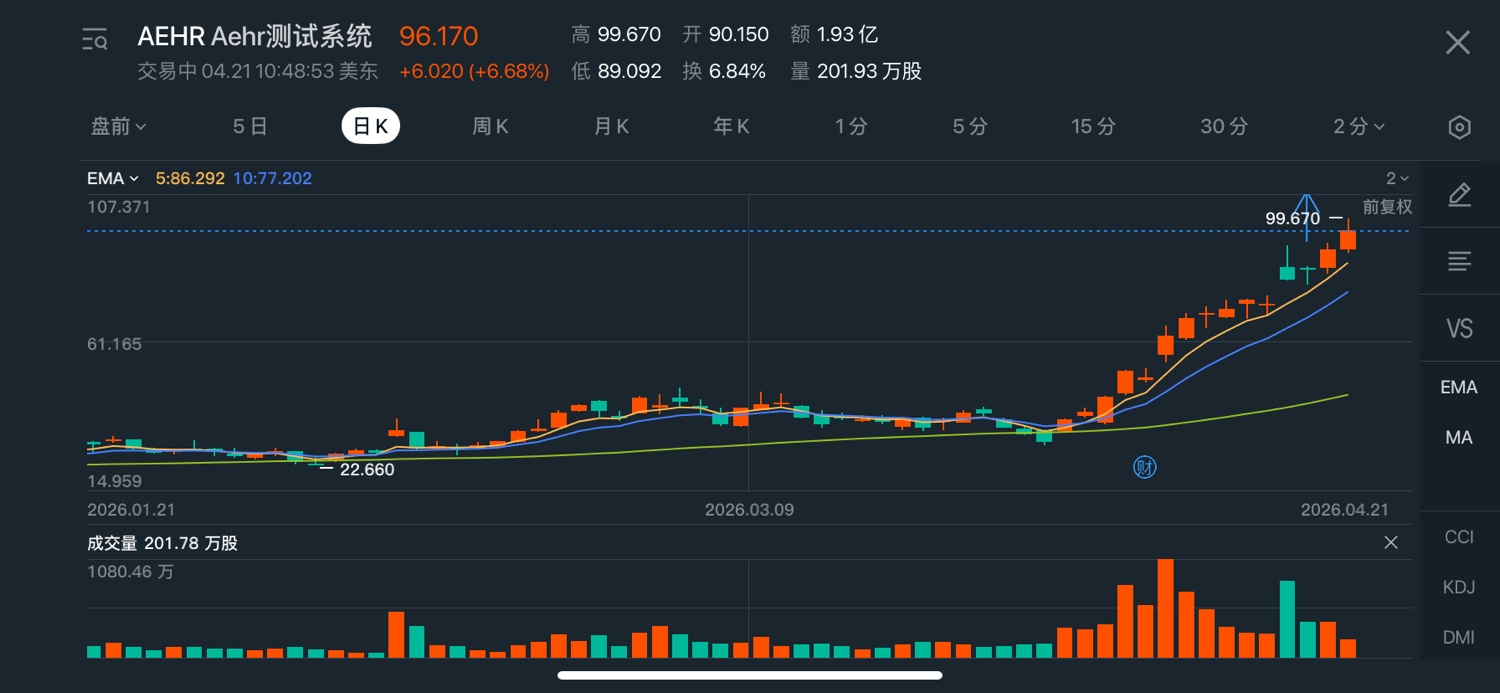Select the pencil drawing tool
This screenshot has width=1500, height=693.
point(1459,195)
